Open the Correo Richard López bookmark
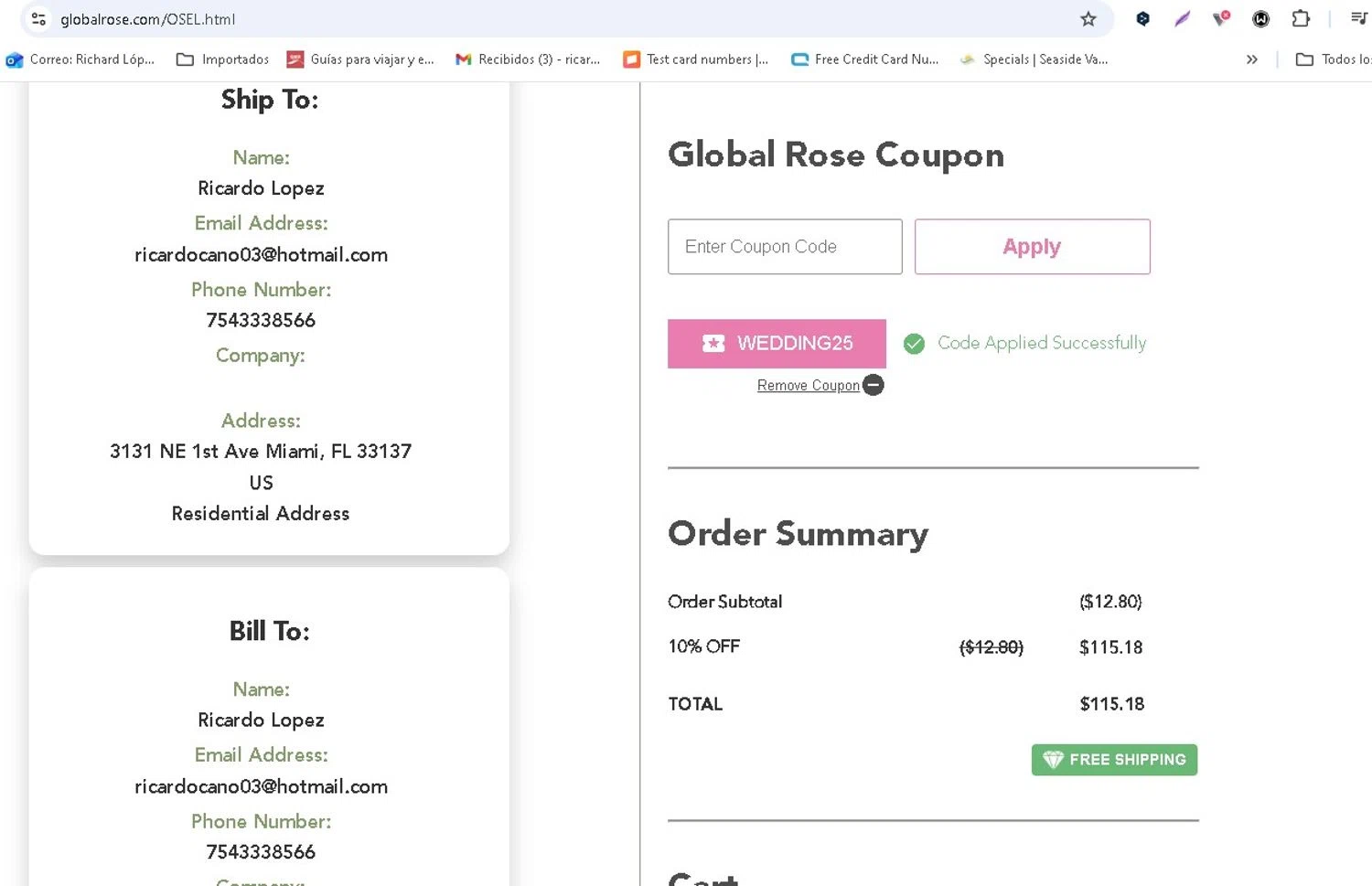Screen dimensions: 1372x886 (80, 59)
